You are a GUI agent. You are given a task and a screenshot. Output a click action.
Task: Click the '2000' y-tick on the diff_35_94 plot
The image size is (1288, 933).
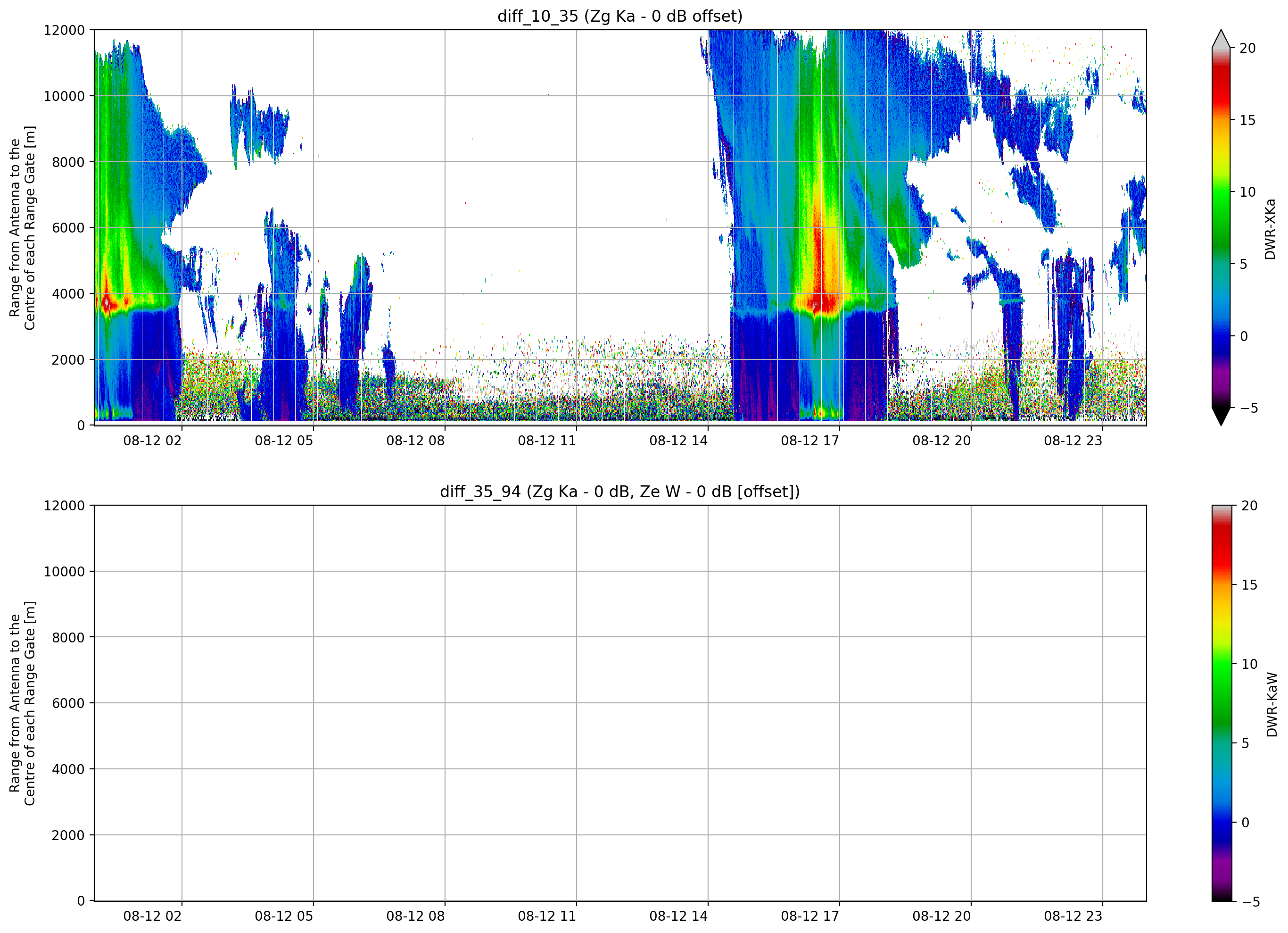(x=68, y=835)
